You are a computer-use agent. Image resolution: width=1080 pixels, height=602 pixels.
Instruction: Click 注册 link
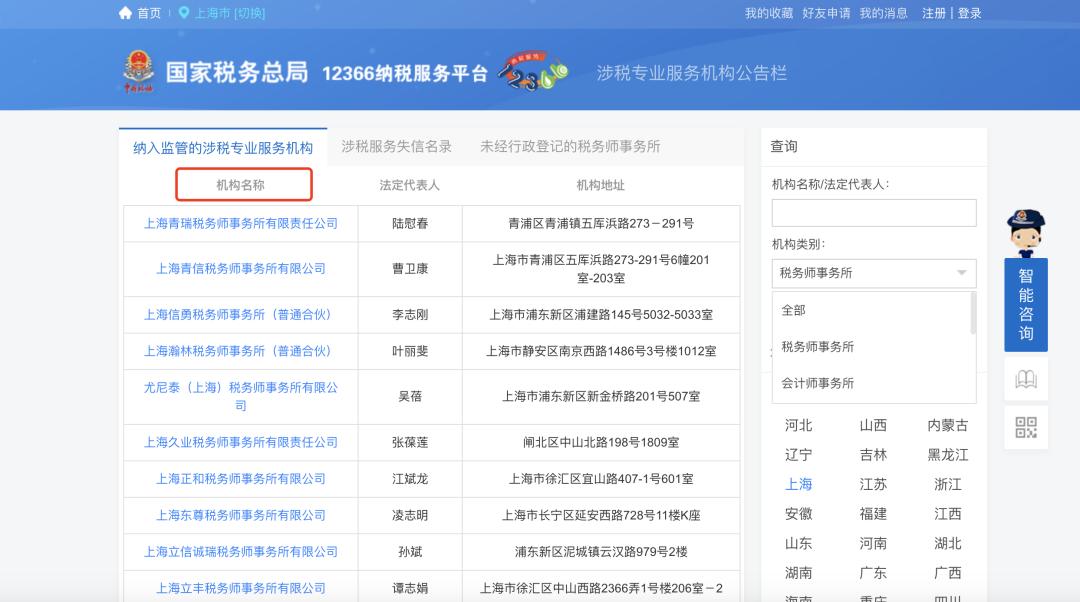(x=934, y=13)
